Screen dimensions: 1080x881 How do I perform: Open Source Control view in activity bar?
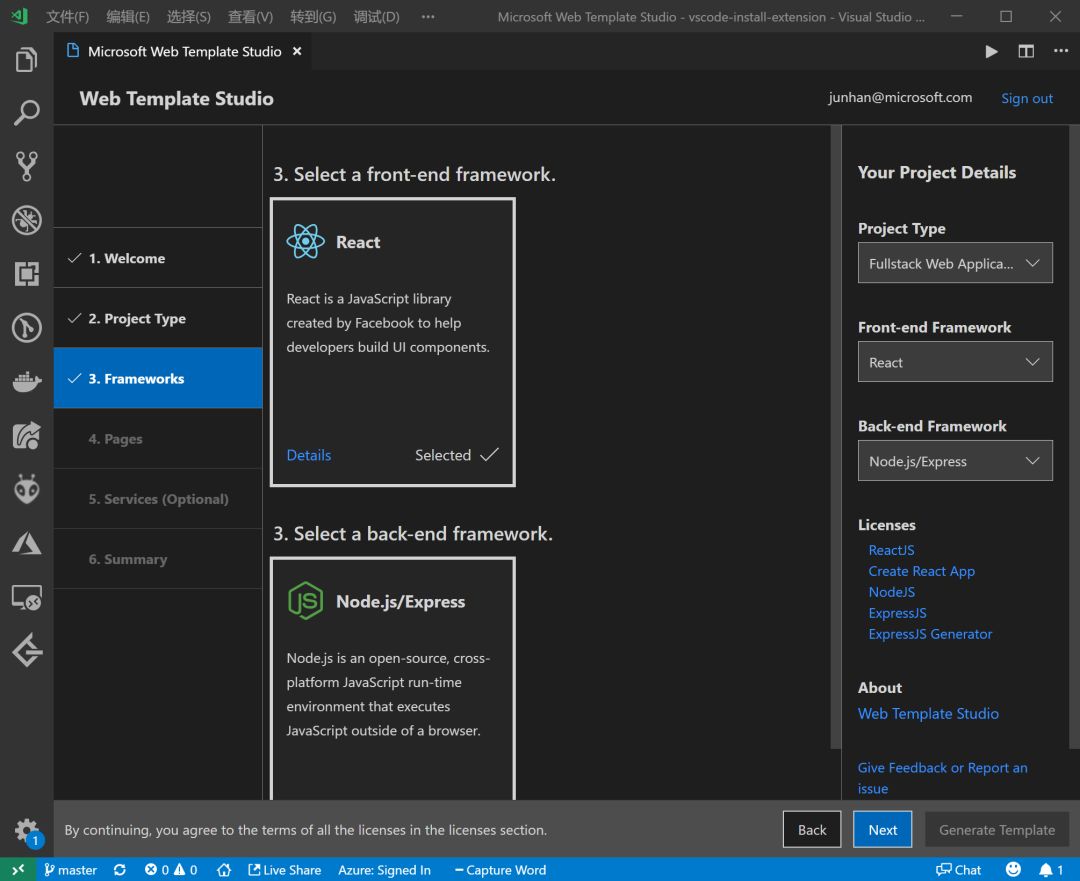26,166
